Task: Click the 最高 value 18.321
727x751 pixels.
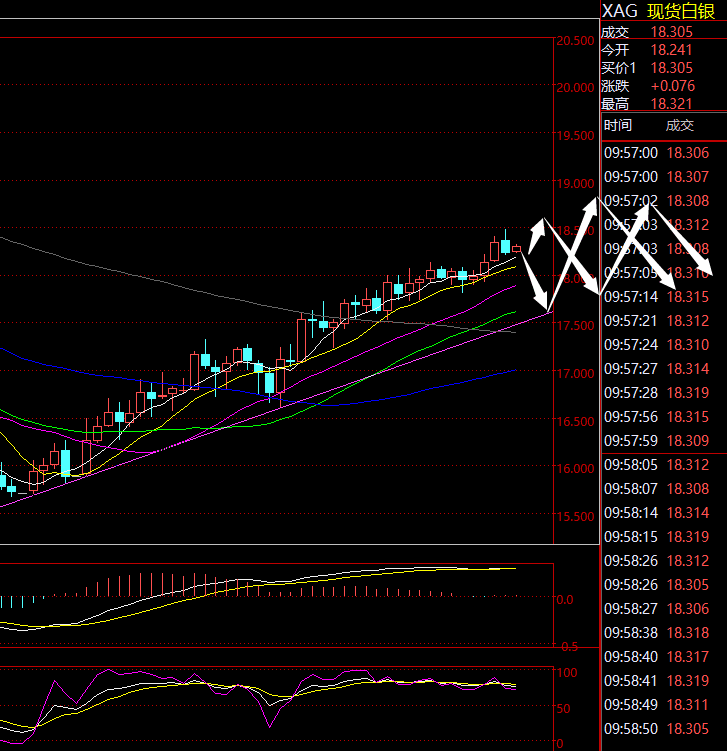Action: pos(669,103)
